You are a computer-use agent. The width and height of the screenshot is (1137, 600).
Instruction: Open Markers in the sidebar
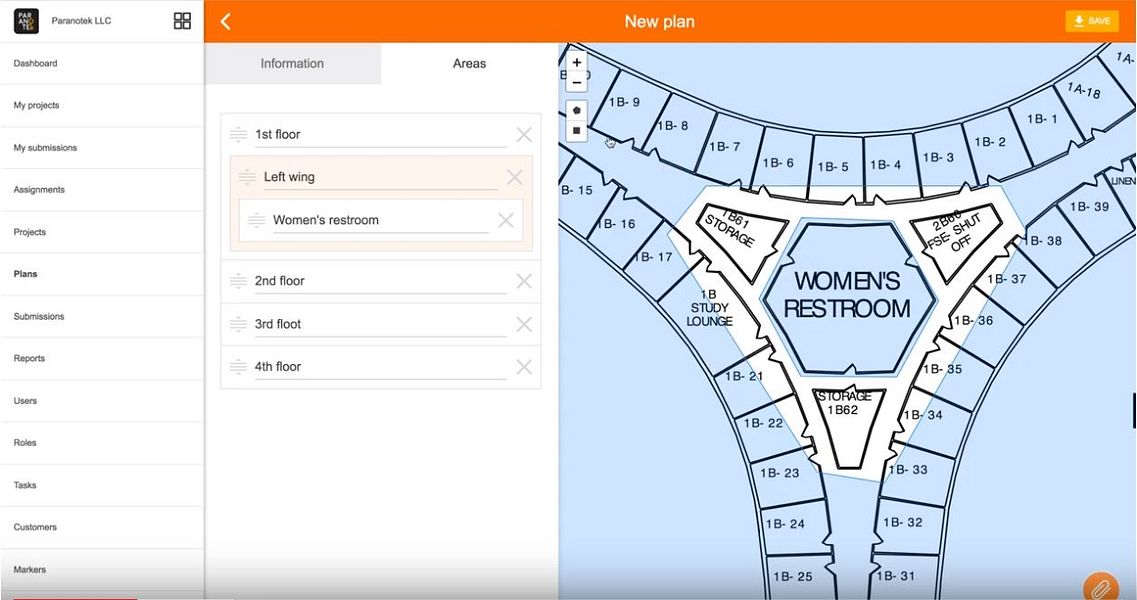(x=102, y=570)
